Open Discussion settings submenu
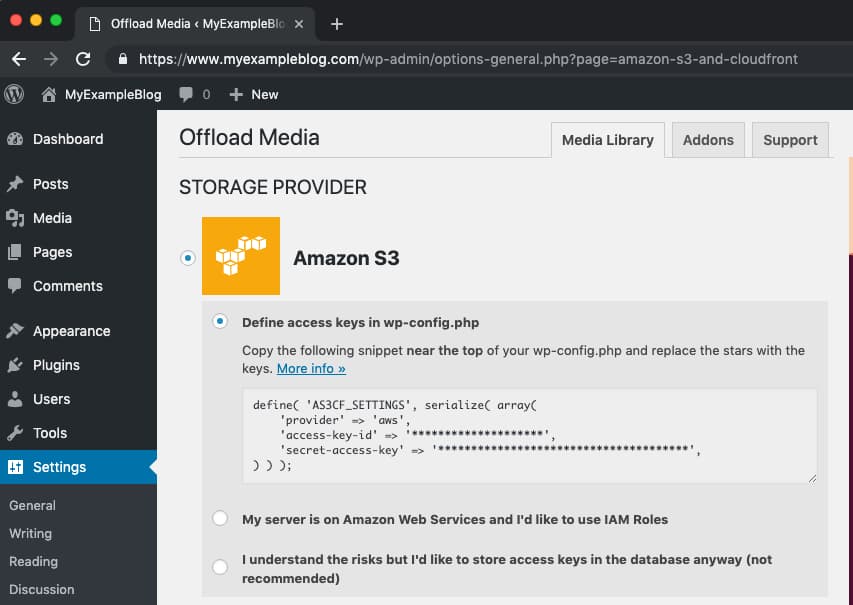The width and height of the screenshot is (853, 605). 41,589
